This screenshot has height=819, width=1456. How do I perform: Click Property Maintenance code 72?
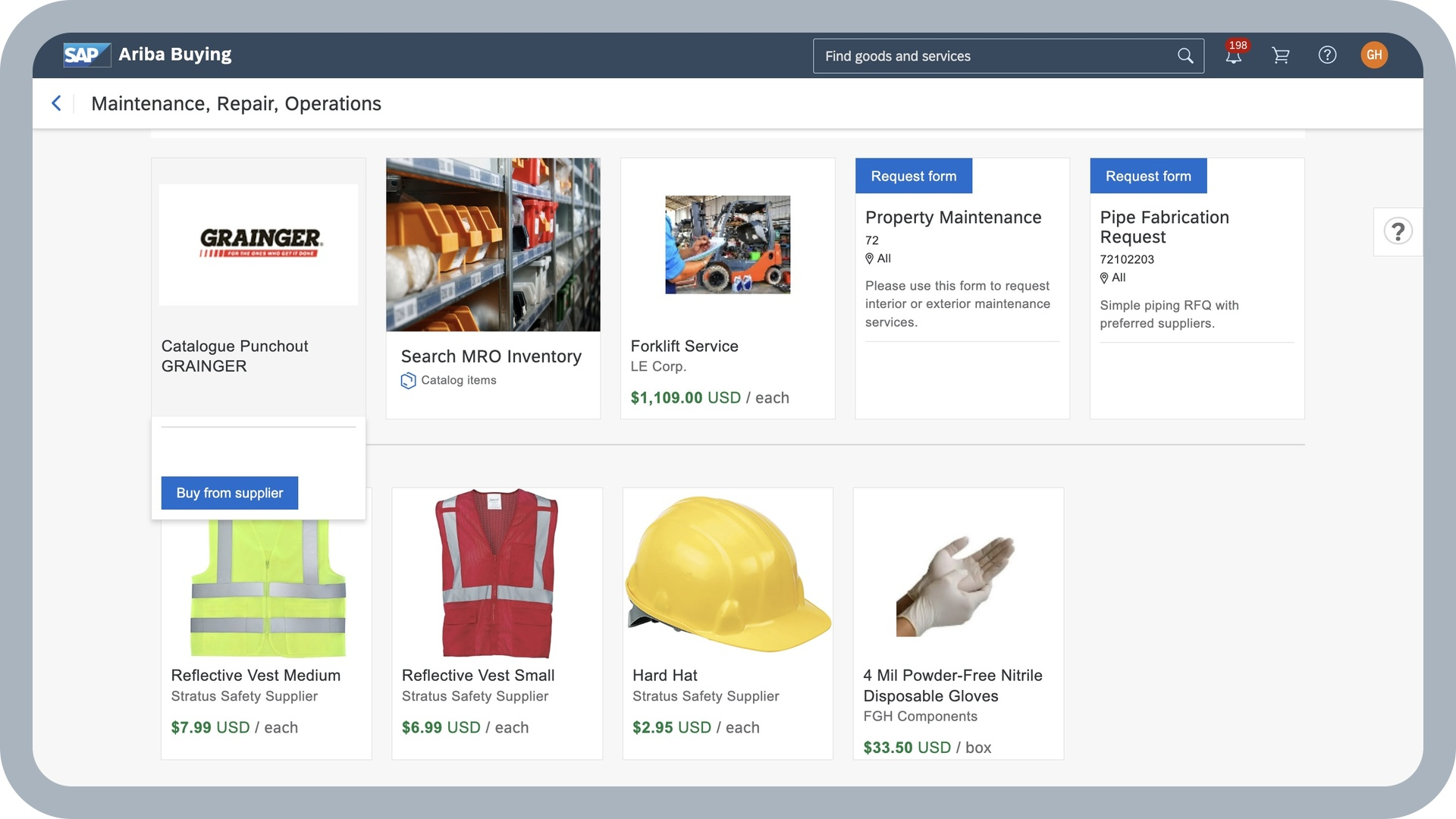tap(872, 240)
